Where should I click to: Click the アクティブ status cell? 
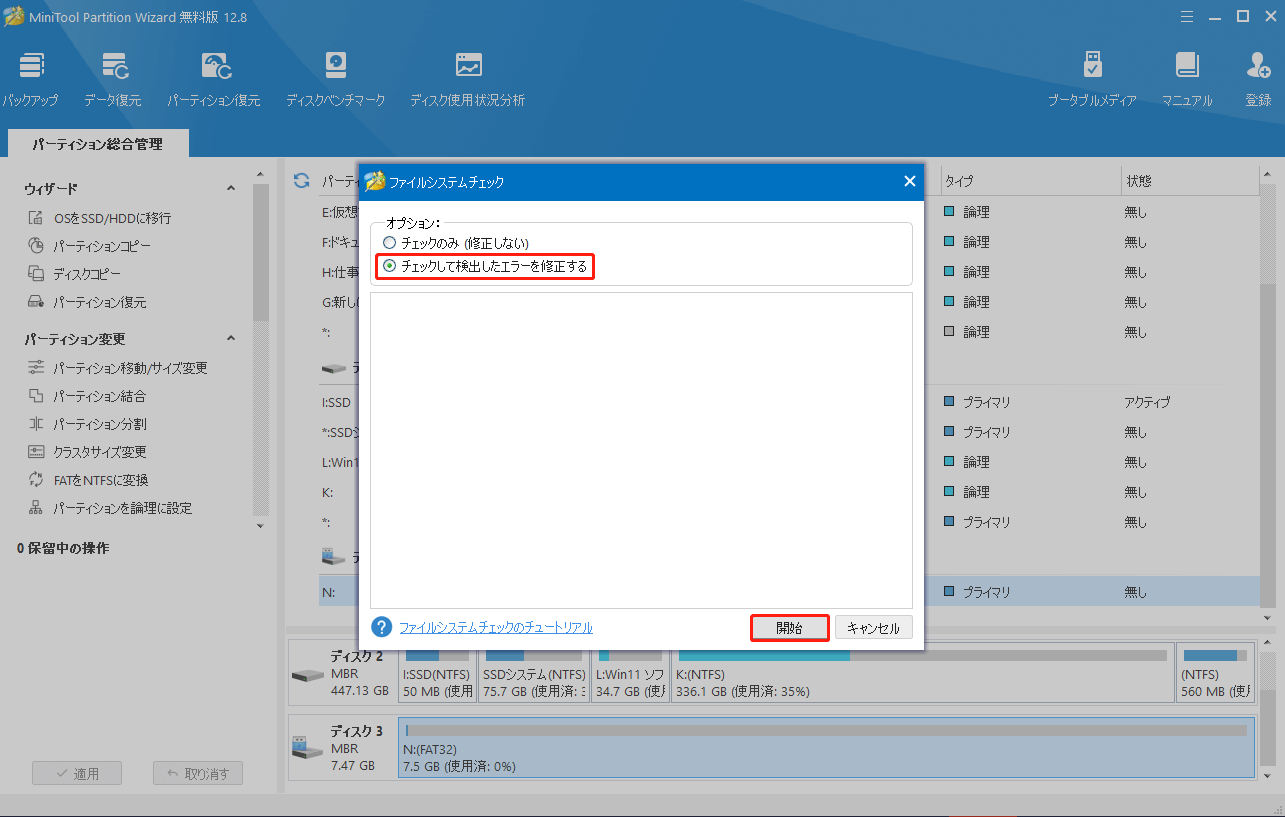click(x=1147, y=402)
